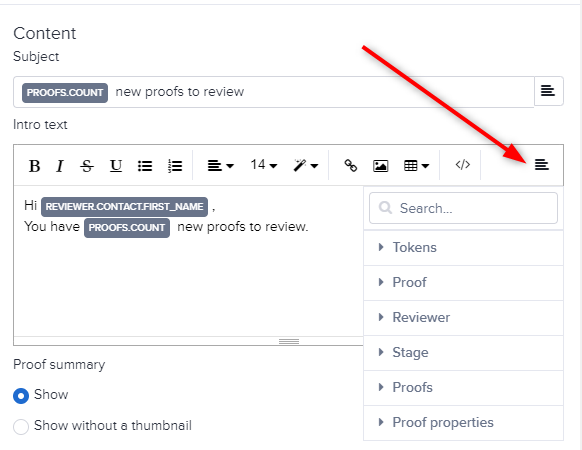
Task: Expand the Proofs category
Action: (x=463, y=388)
